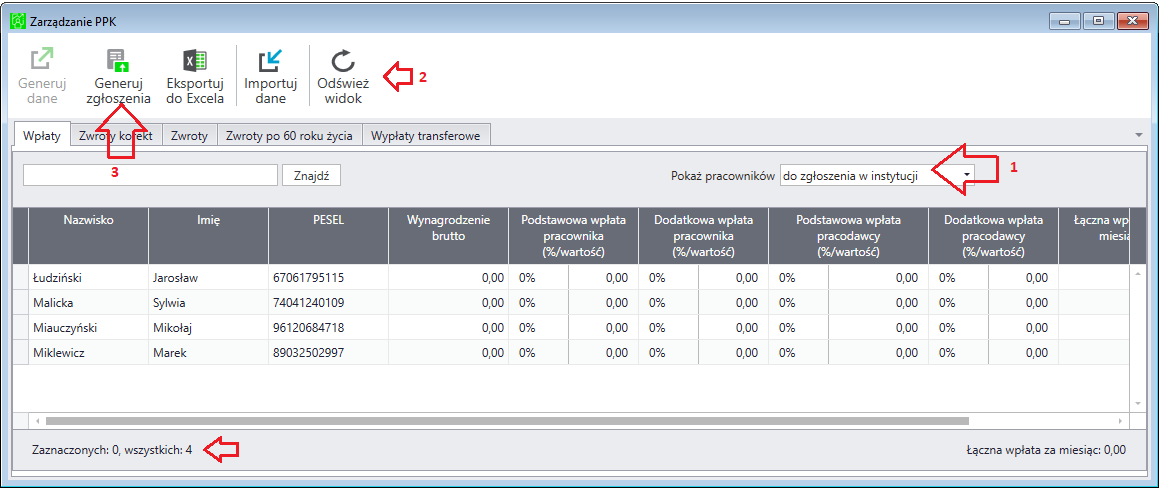Image resolution: width=1162 pixels, height=489 pixels.
Task: Click the Zarządzanie PPK title bar app icon
Action: point(16,21)
